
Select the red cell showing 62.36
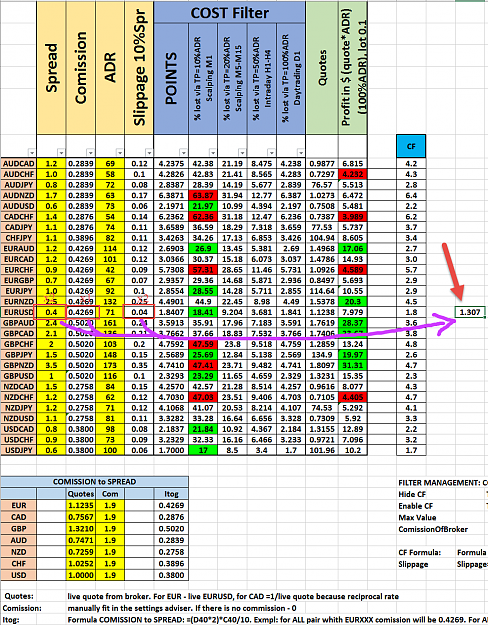203,217
